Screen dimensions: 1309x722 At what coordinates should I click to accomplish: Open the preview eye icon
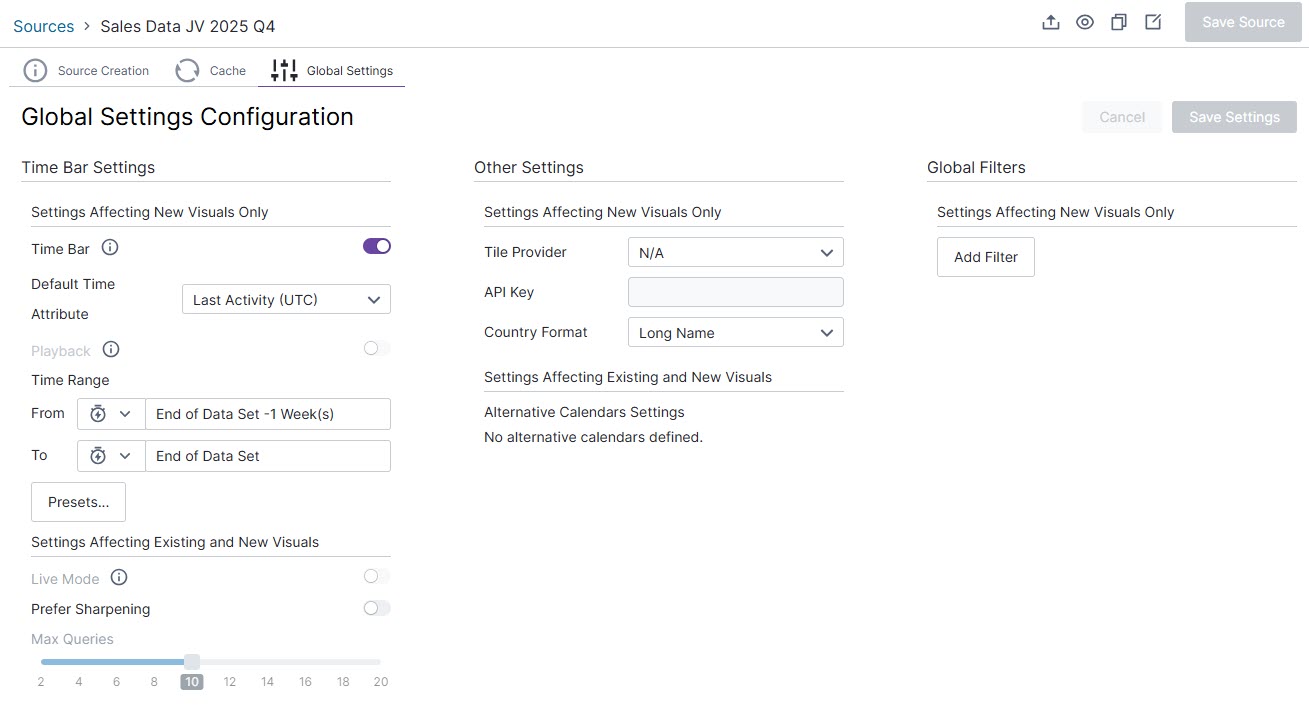pos(1084,21)
